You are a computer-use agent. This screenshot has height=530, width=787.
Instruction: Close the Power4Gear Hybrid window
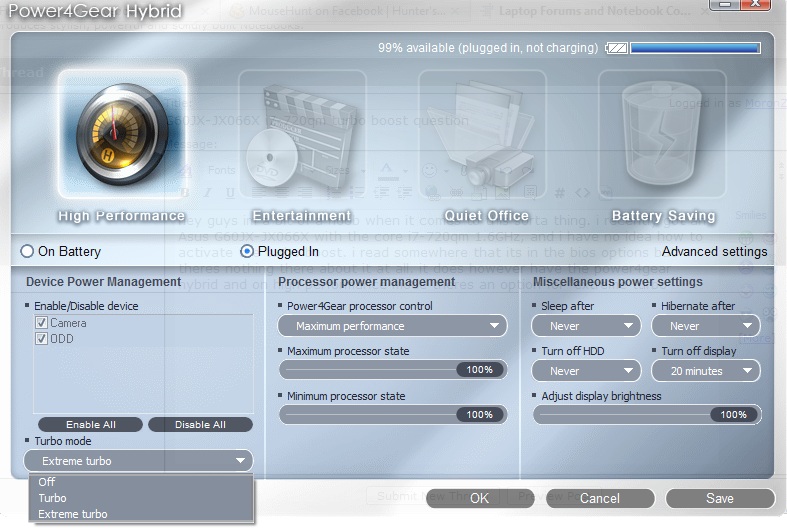coord(756,5)
